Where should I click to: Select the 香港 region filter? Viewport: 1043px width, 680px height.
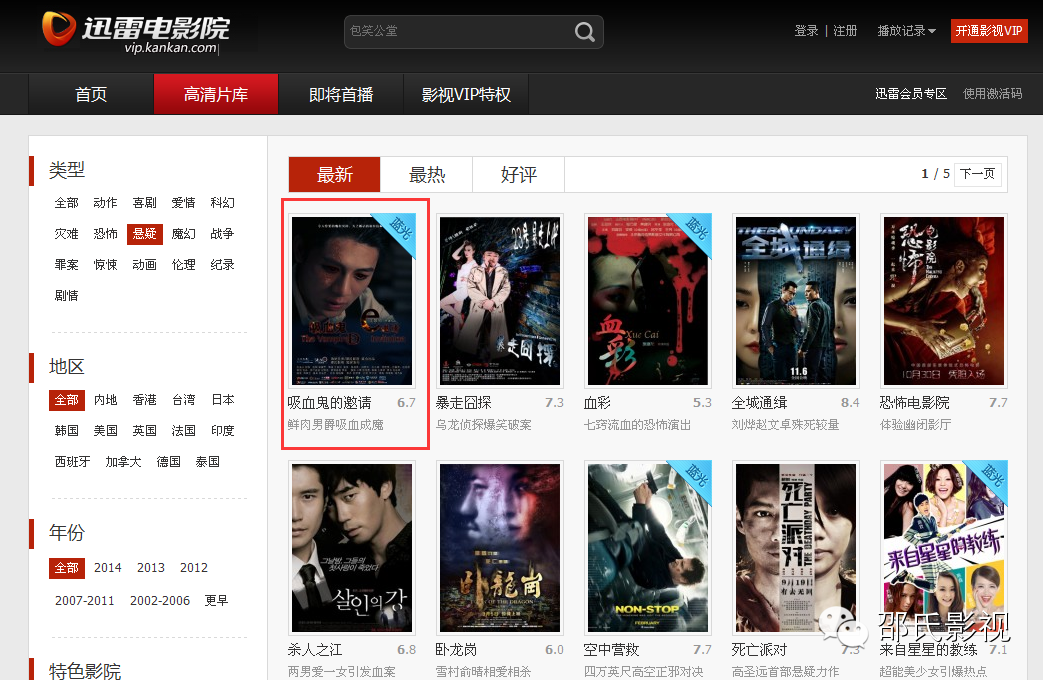click(143, 399)
